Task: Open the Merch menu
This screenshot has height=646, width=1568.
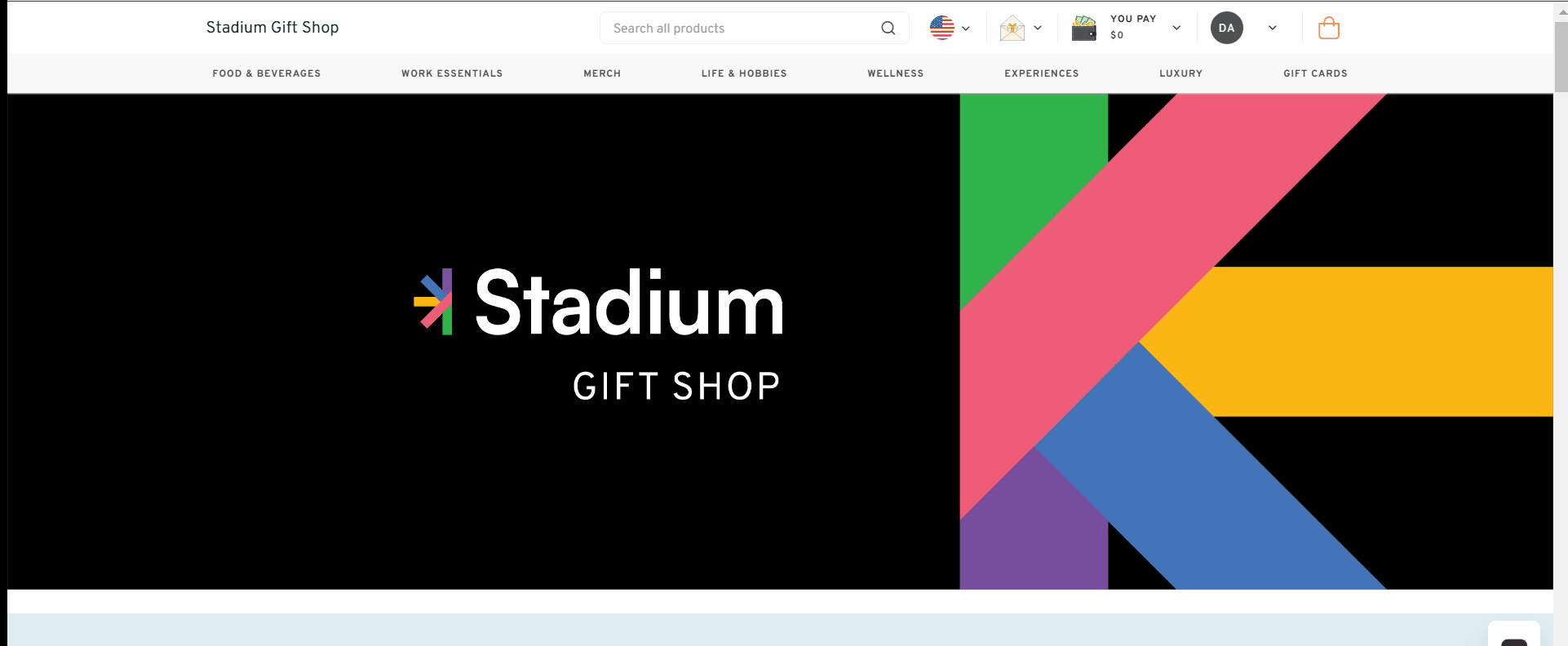Action: (602, 73)
